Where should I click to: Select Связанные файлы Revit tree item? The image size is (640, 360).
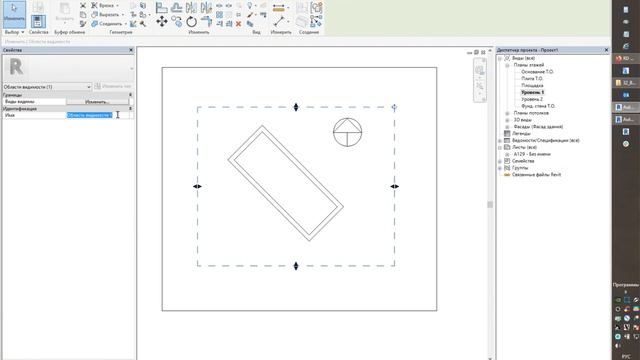point(536,175)
